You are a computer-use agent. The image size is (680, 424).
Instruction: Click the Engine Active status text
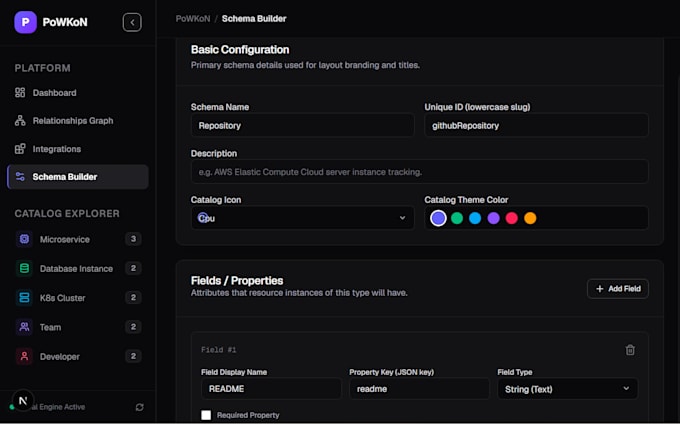coord(60,407)
